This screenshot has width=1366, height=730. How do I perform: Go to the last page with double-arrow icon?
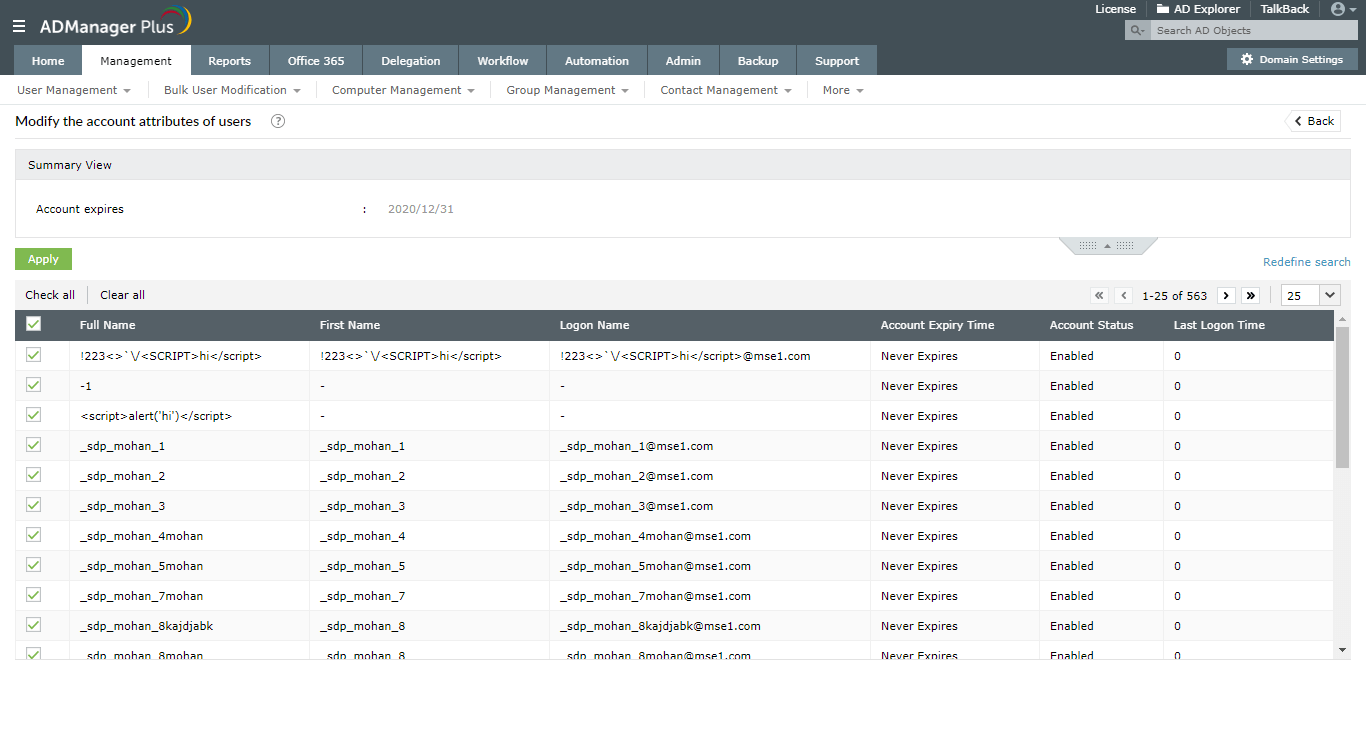pyautogui.click(x=1250, y=295)
